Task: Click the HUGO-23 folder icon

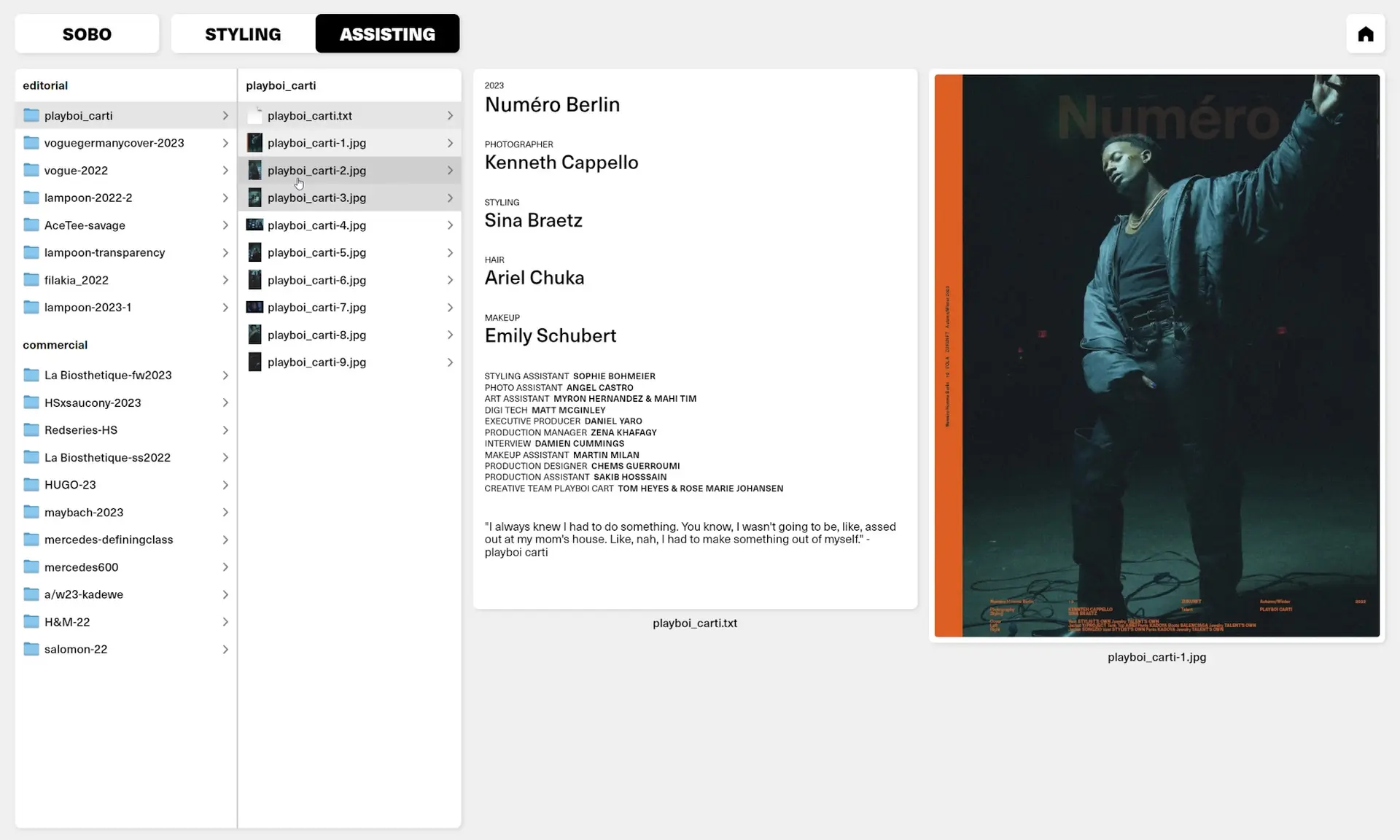Action: coord(31,485)
